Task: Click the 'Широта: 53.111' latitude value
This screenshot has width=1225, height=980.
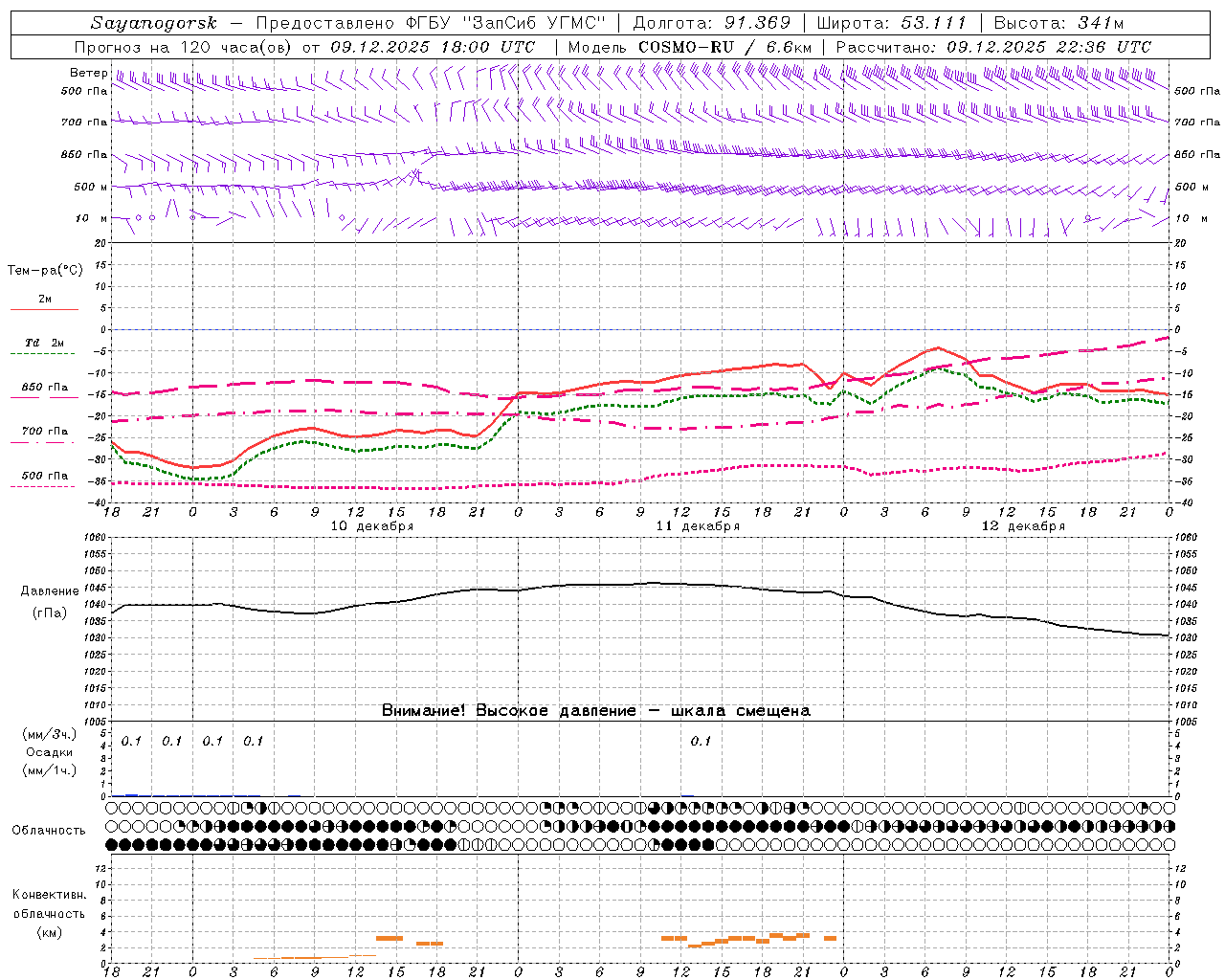Action: tap(892, 23)
